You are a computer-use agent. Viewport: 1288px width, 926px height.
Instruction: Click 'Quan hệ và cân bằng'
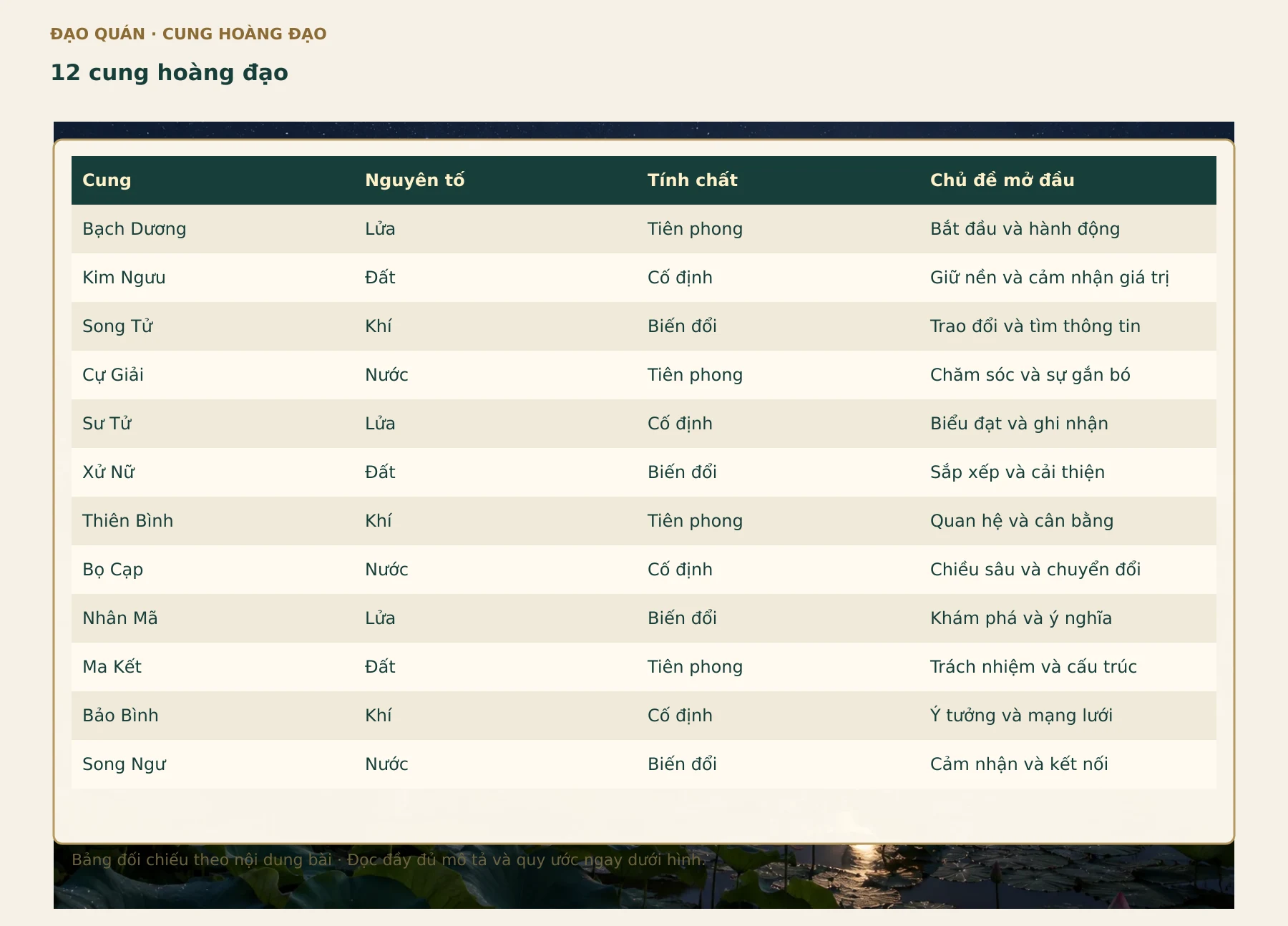[x=1022, y=521]
